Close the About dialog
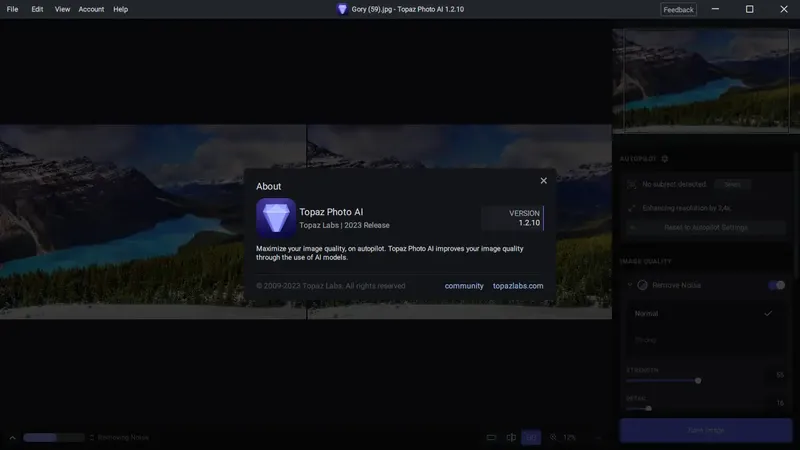Image resolution: width=800 pixels, height=450 pixels. pos(543,181)
